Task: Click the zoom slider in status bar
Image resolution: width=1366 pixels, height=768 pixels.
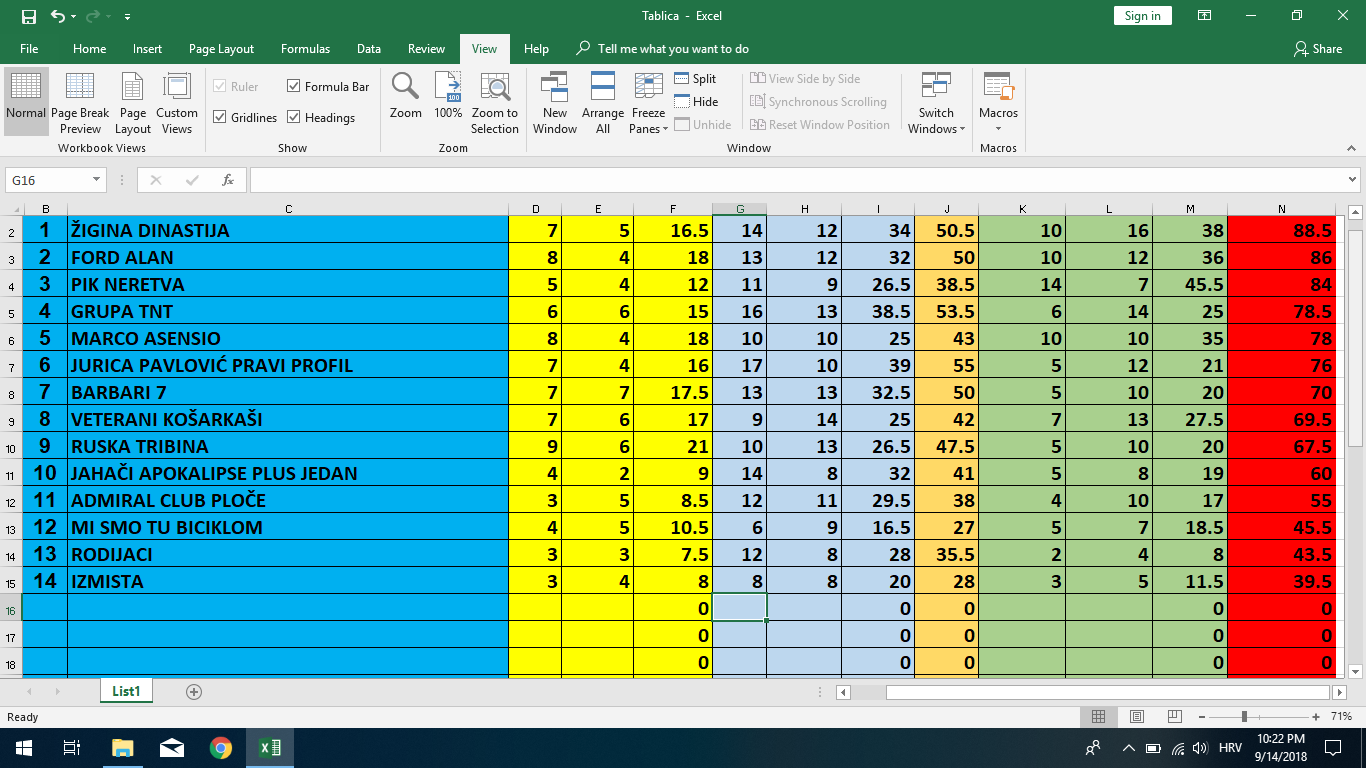Action: click(1244, 717)
